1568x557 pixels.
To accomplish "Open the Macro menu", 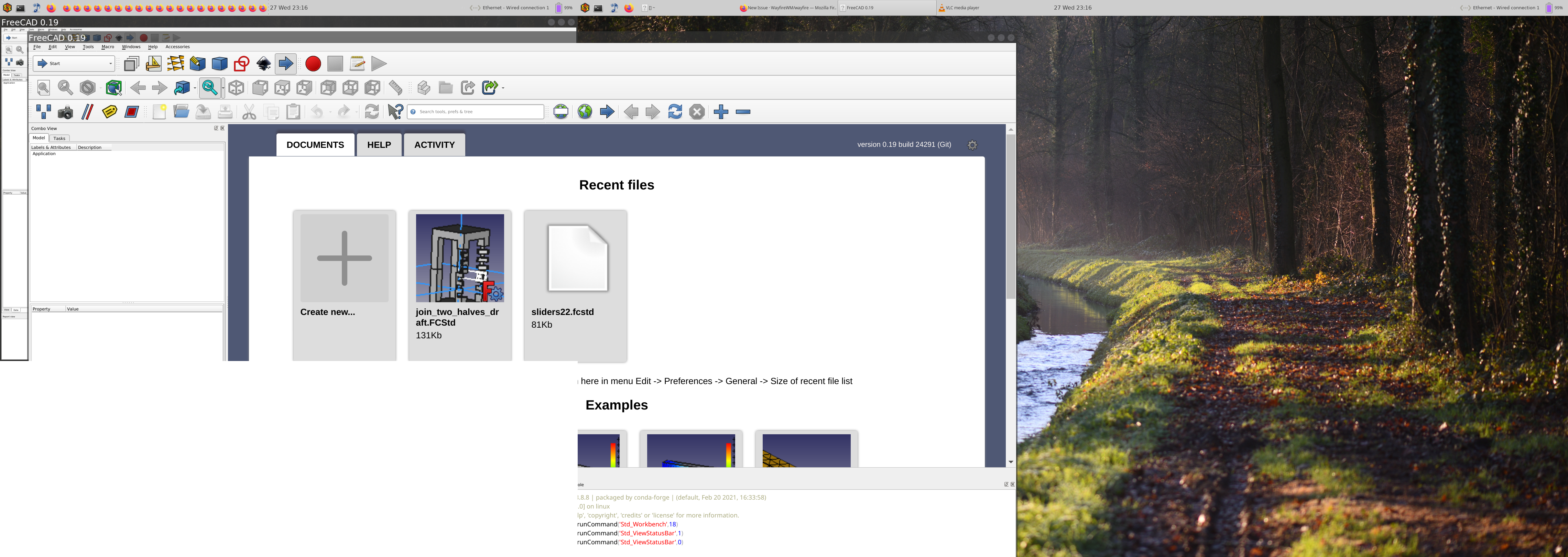I will 108,47.
